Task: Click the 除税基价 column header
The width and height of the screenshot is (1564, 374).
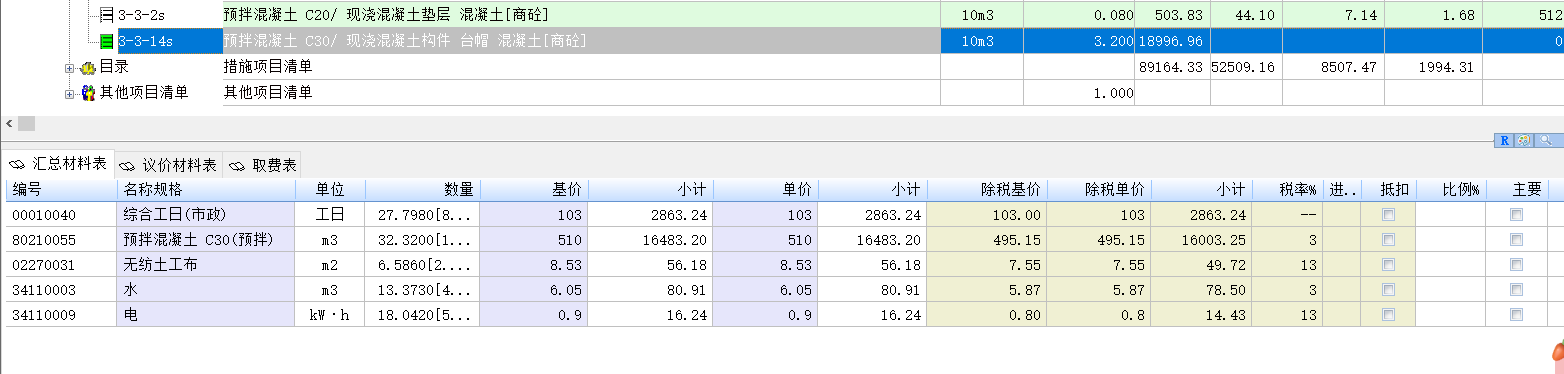Action: [x=987, y=190]
